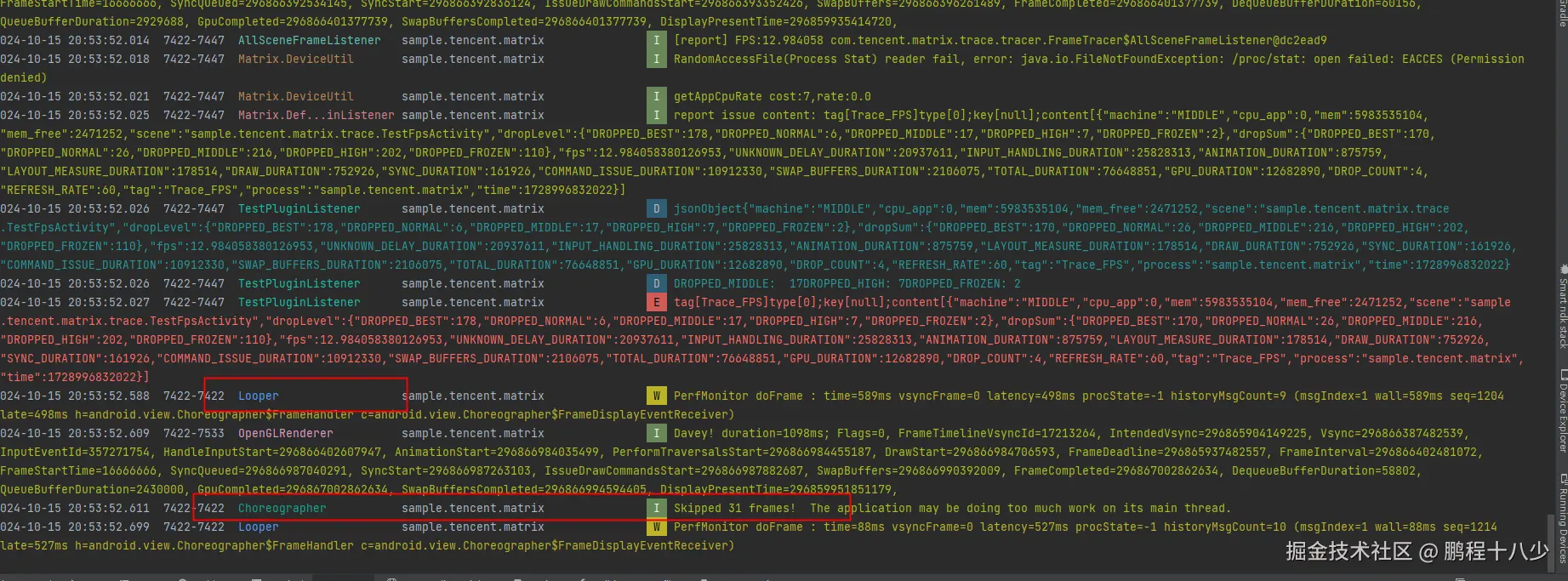
Task: Click the Matrix.Def...inListener log tag
Action: pos(316,115)
